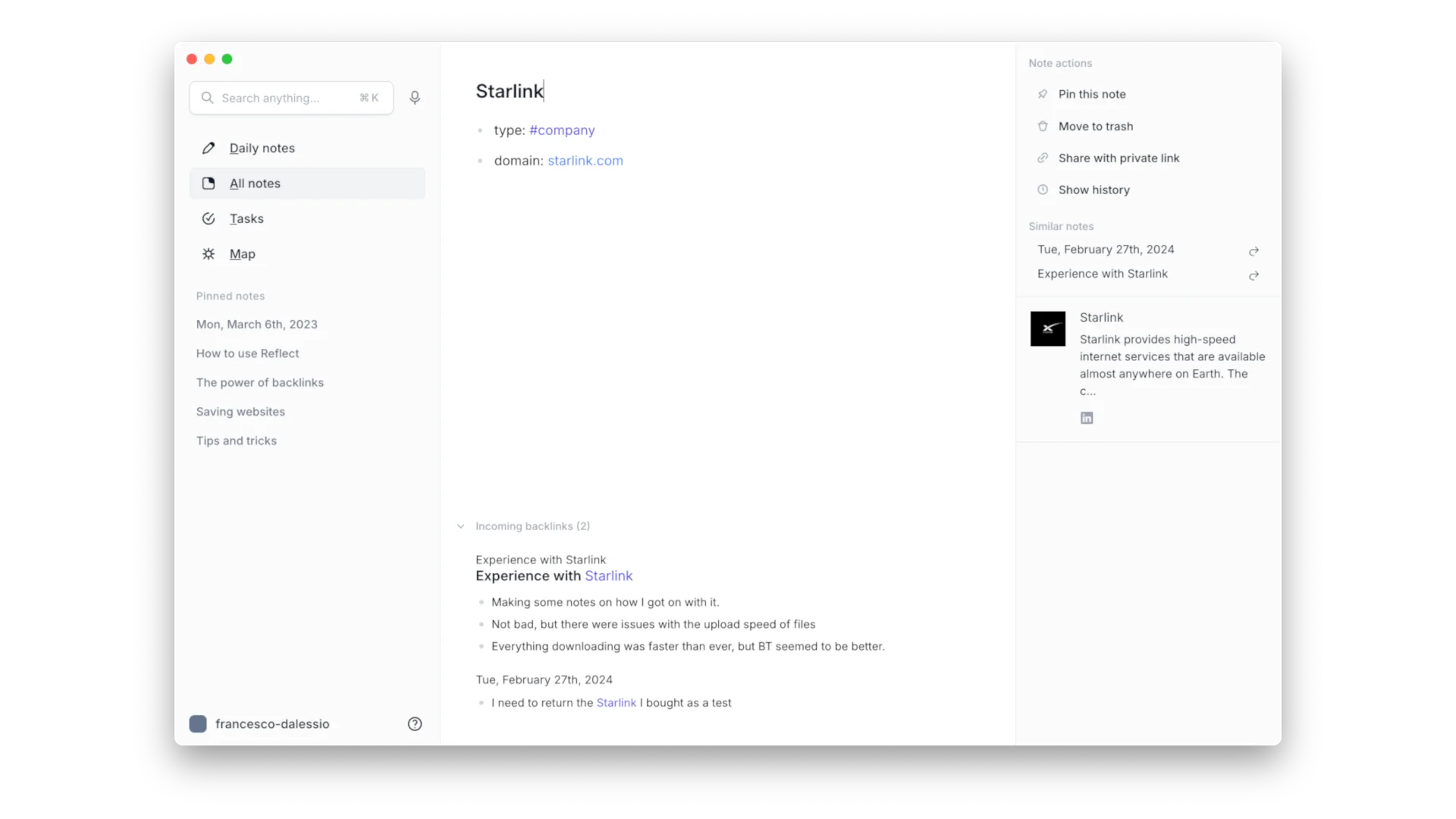Open Experience with Starlink via its arrow icon
This screenshot has height=819, width=1456.
point(1253,276)
